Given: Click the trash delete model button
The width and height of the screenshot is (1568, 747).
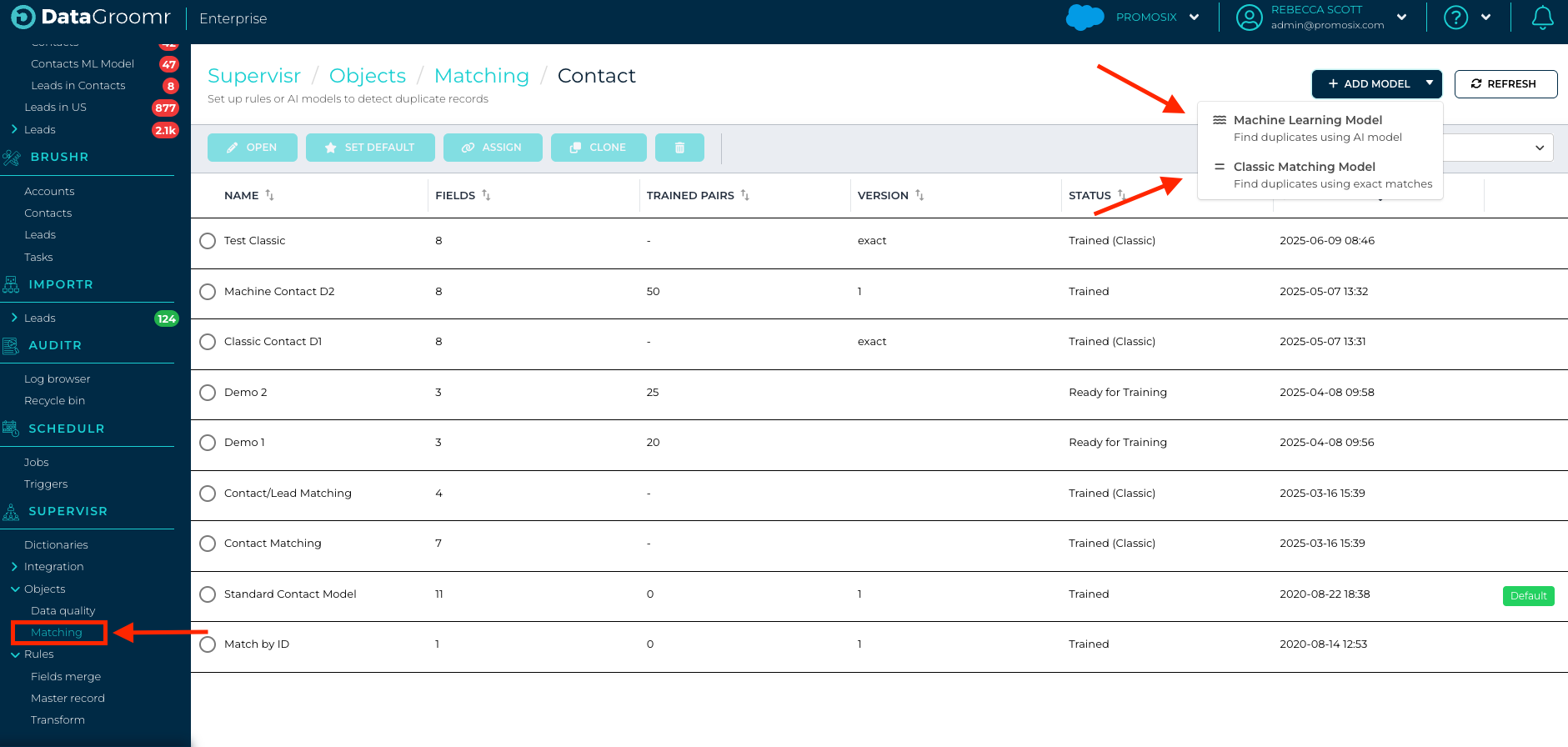Looking at the screenshot, I should click(x=679, y=148).
